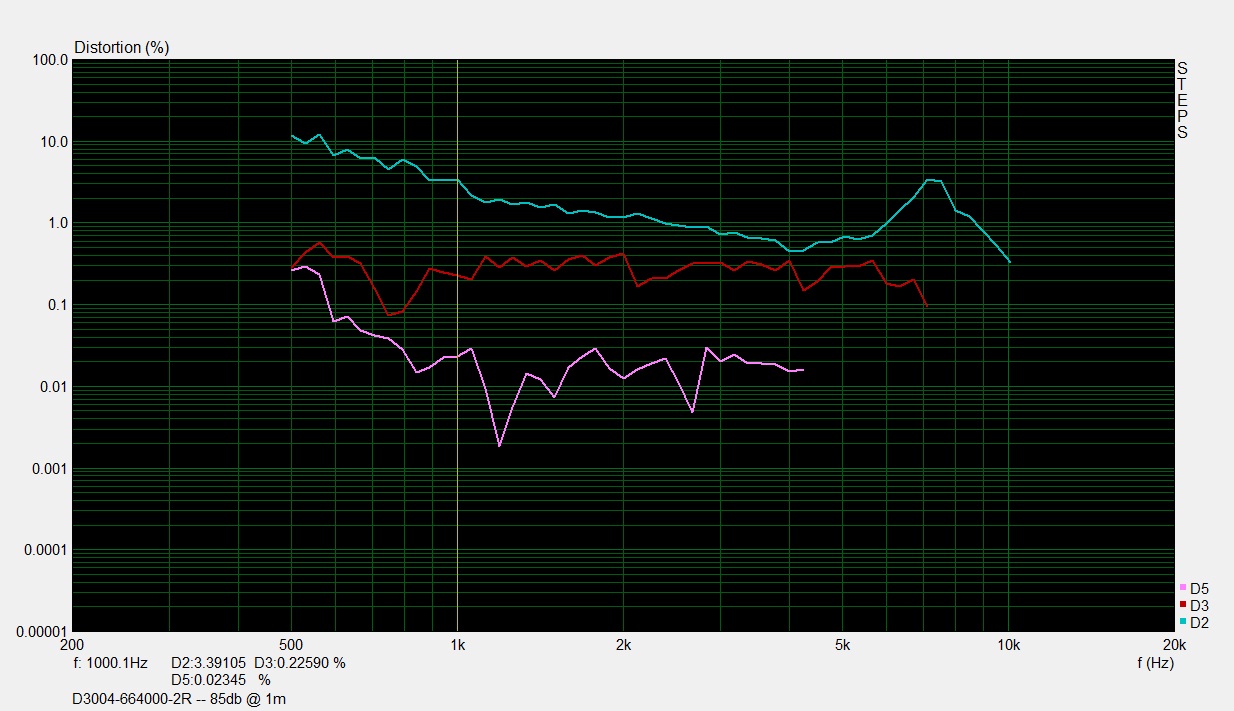1234x711 pixels.
Task: Click the 0.1 y-axis tick label
Action: point(58,305)
